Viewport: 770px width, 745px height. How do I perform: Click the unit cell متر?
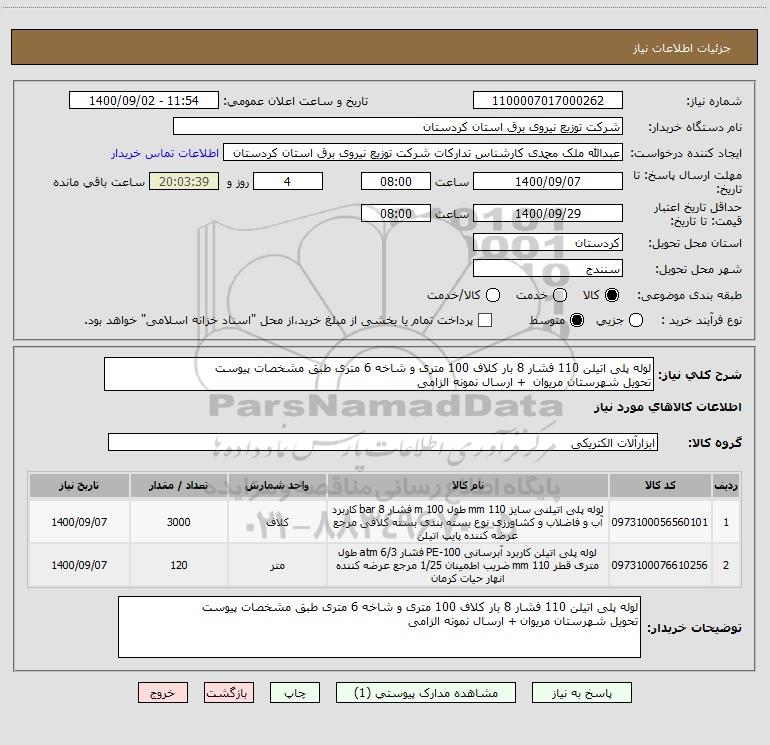coord(277,565)
